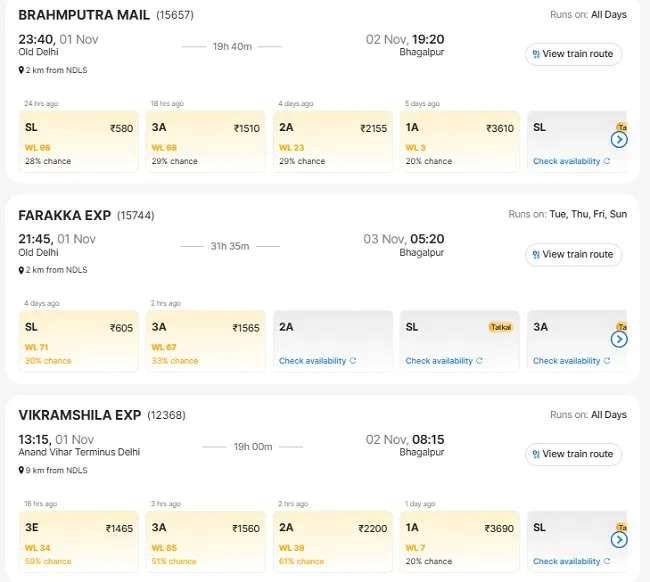
Task: Slide Farakka Exp class cards forward
Action: 619,340
